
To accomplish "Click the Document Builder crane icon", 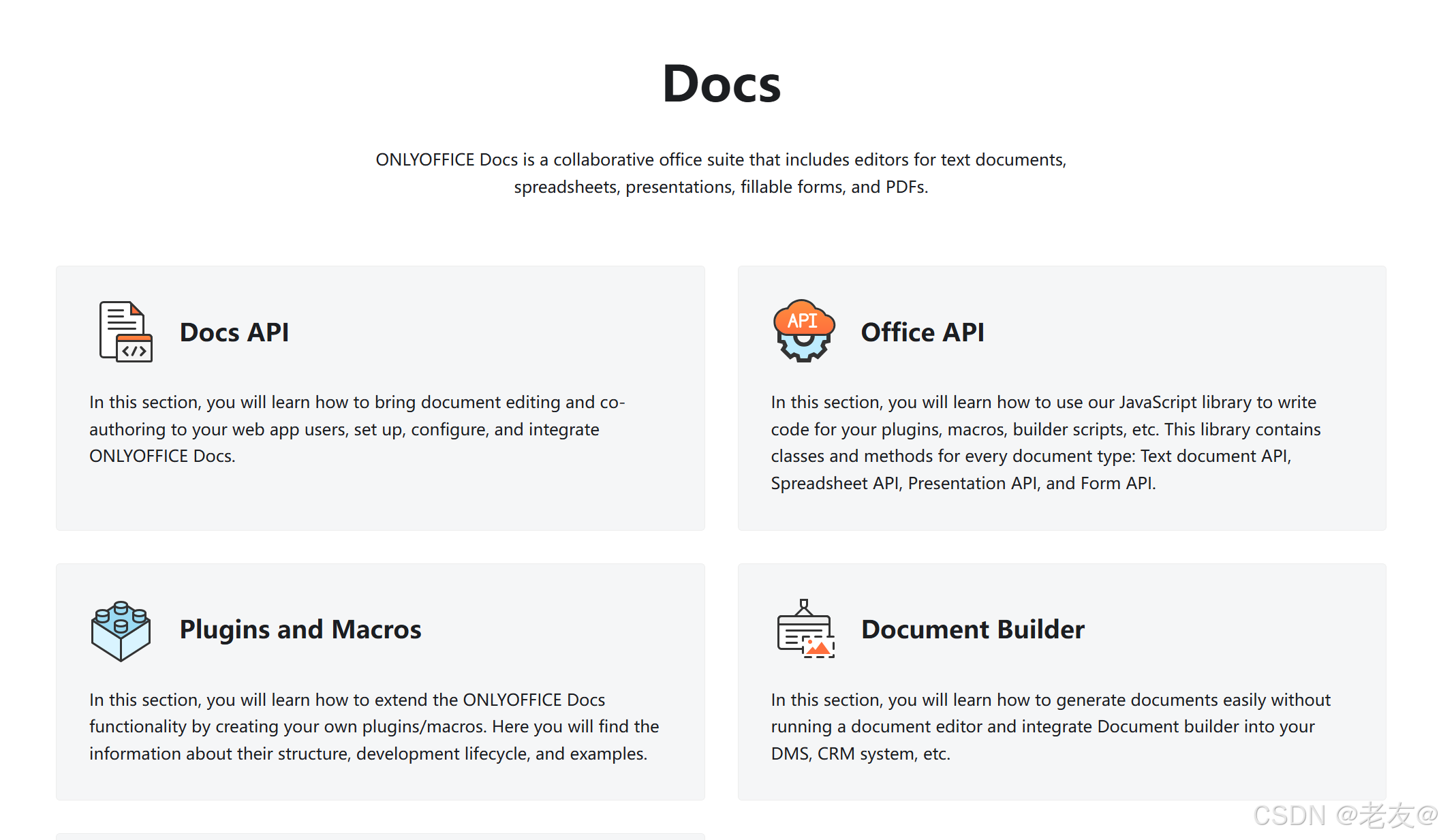I will click(x=806, y=629).
